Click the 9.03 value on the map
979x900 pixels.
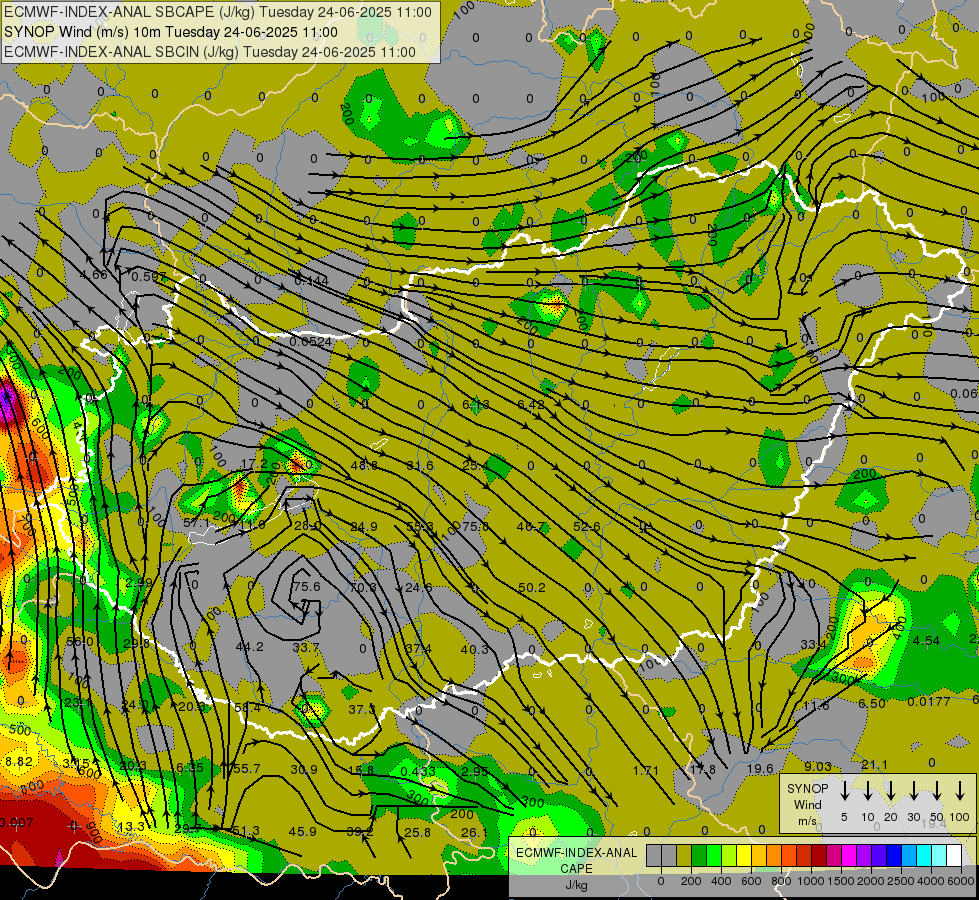(x=817, y=766)
